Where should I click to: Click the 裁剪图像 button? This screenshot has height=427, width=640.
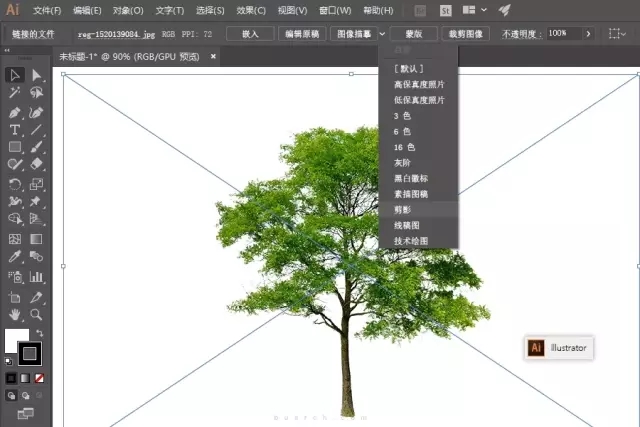[x=464, y=34]
